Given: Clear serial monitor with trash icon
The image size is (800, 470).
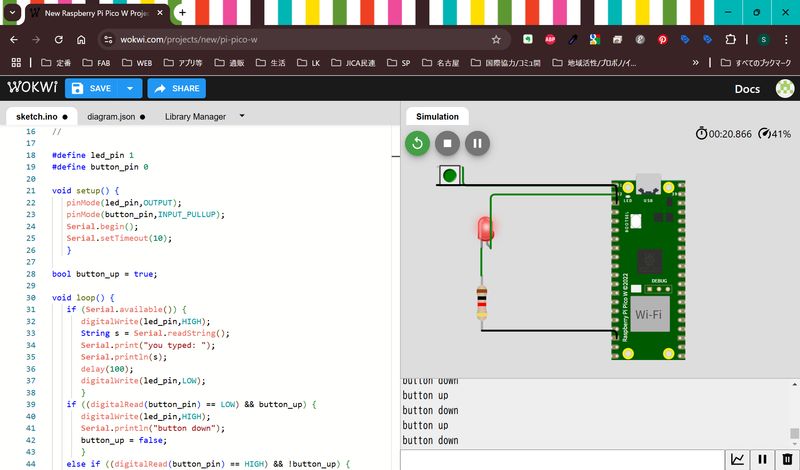Looking at the screenshot, I should tap(787, 459).
